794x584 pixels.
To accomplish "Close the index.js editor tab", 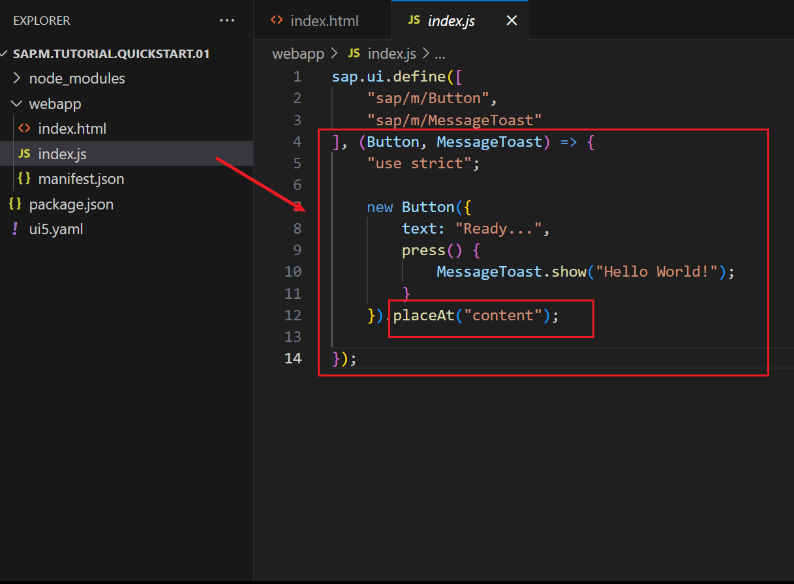I will (x=512, y=20).
